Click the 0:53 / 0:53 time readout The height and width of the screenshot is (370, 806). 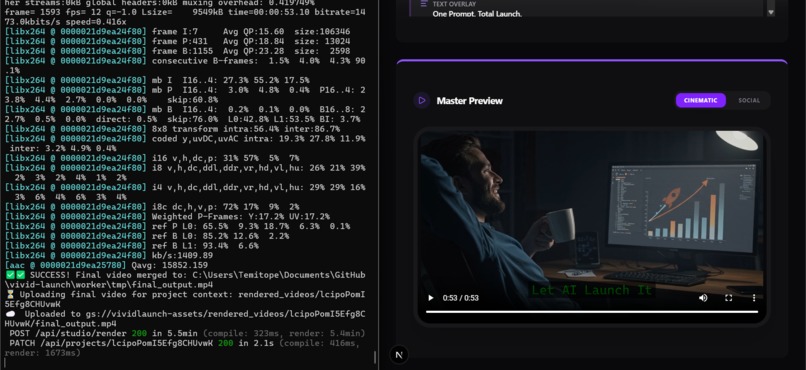(461, 298)
